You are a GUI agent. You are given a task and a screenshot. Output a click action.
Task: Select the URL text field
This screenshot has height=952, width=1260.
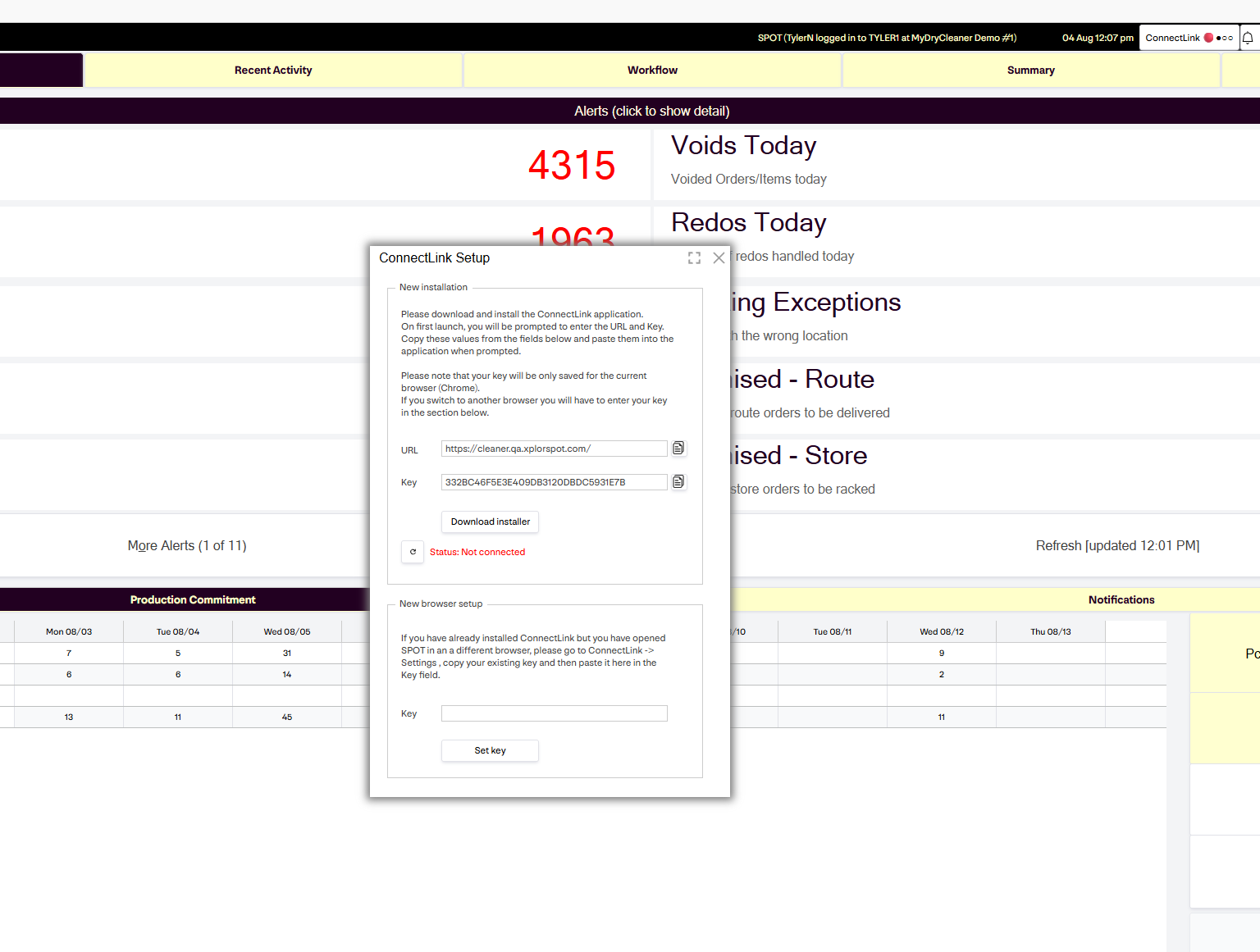click(x=555, y=449)
